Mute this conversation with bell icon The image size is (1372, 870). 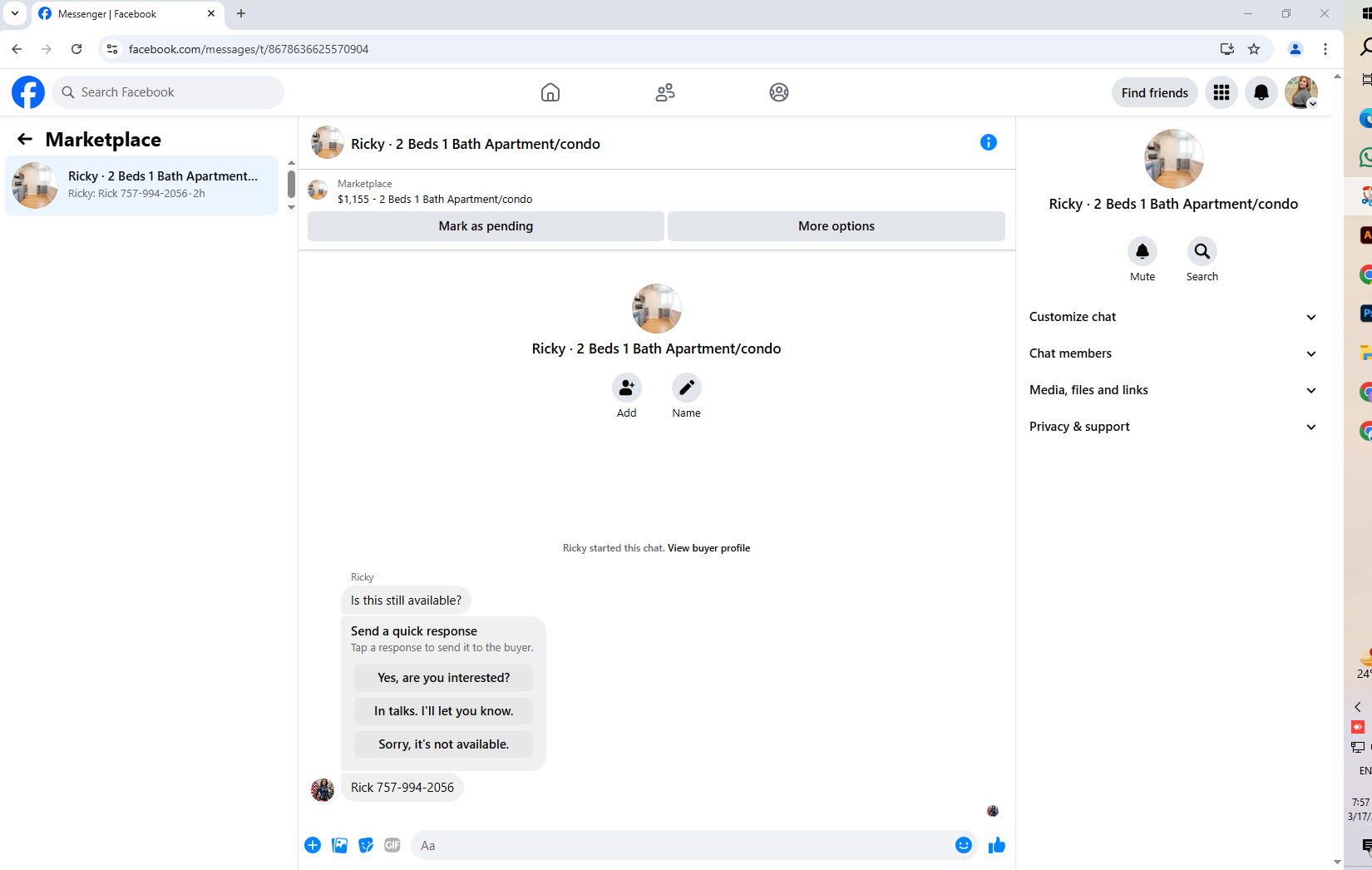1143,251
